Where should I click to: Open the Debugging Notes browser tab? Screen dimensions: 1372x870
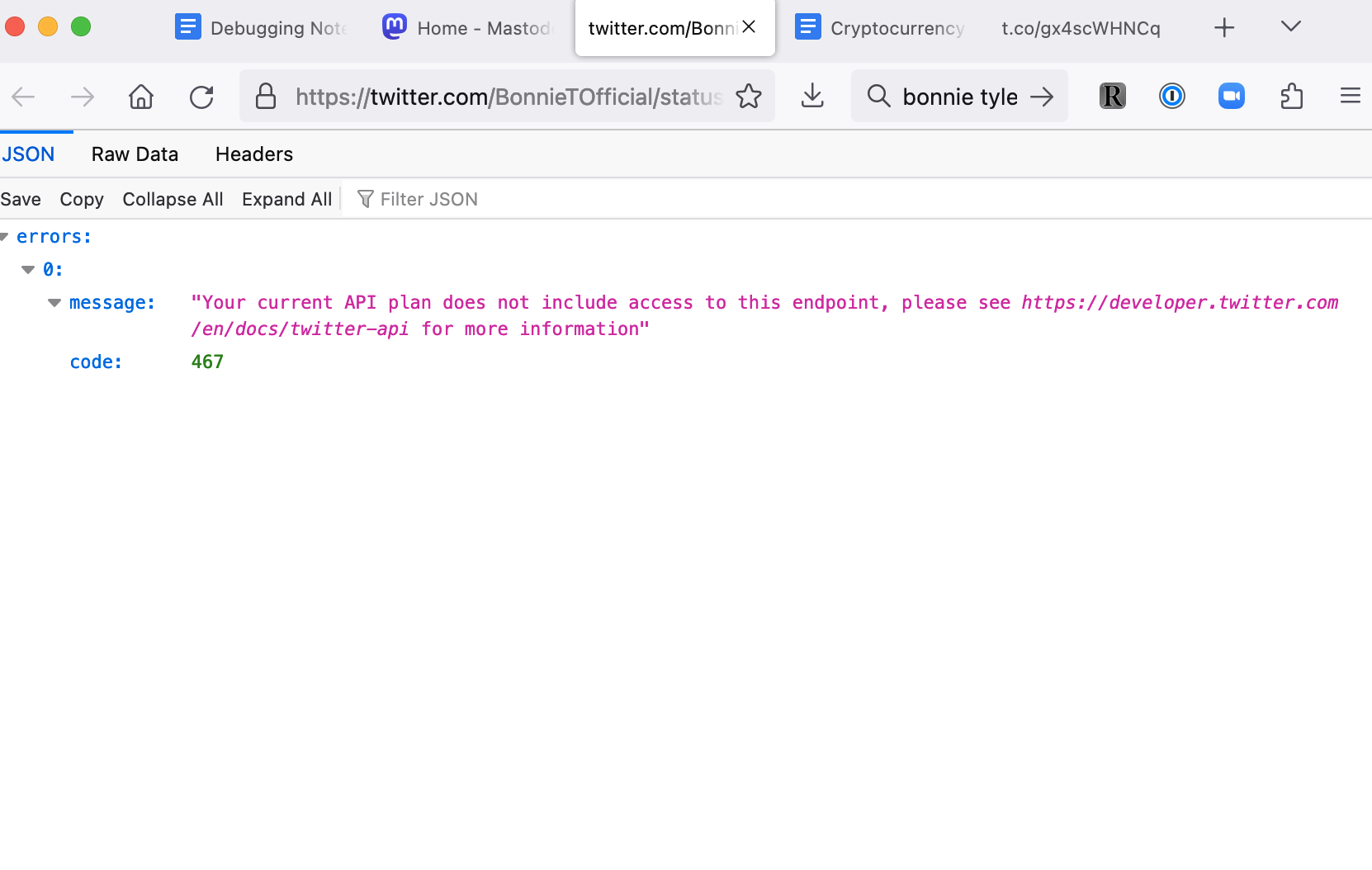(x=263, y=28)
